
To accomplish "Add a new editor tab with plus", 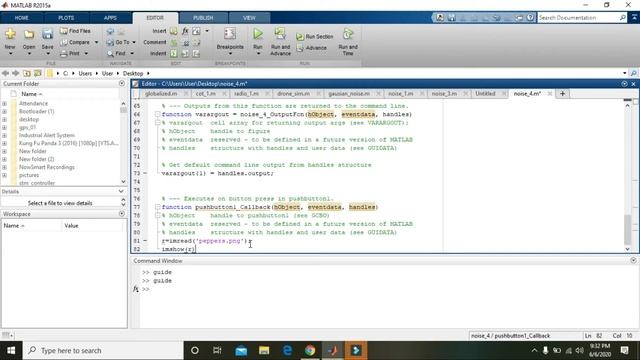I will 562,93.
